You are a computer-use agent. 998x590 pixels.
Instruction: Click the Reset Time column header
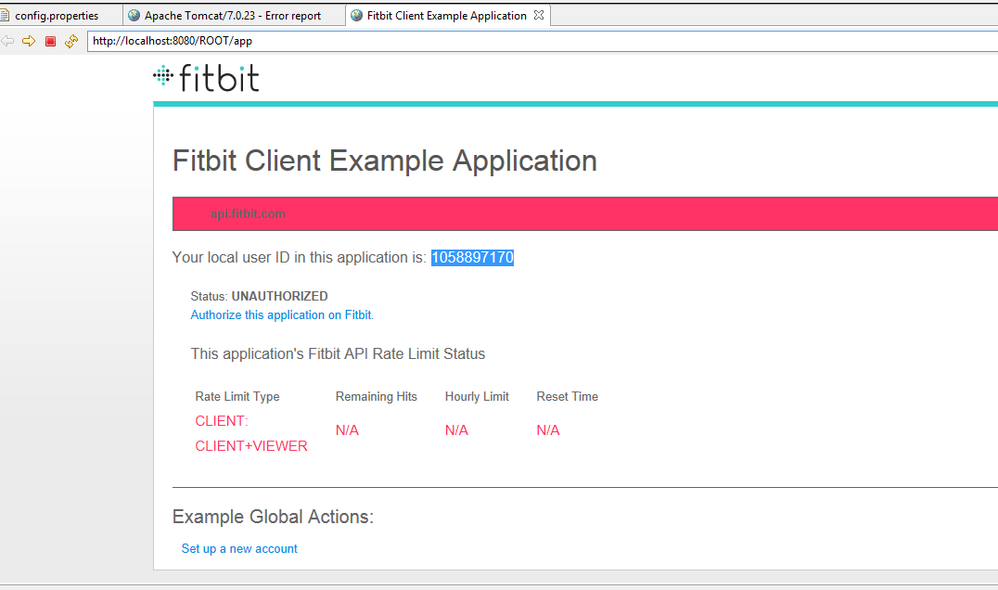(567, 397)
